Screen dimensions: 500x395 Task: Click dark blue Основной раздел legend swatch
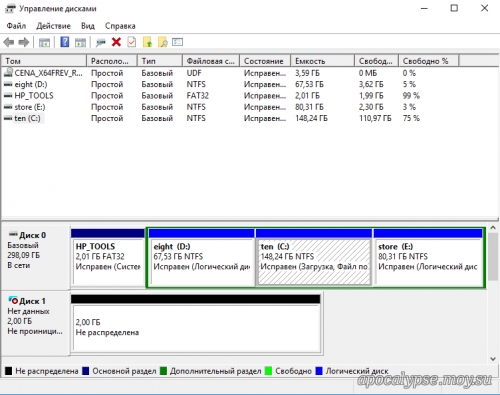[86, 371]
